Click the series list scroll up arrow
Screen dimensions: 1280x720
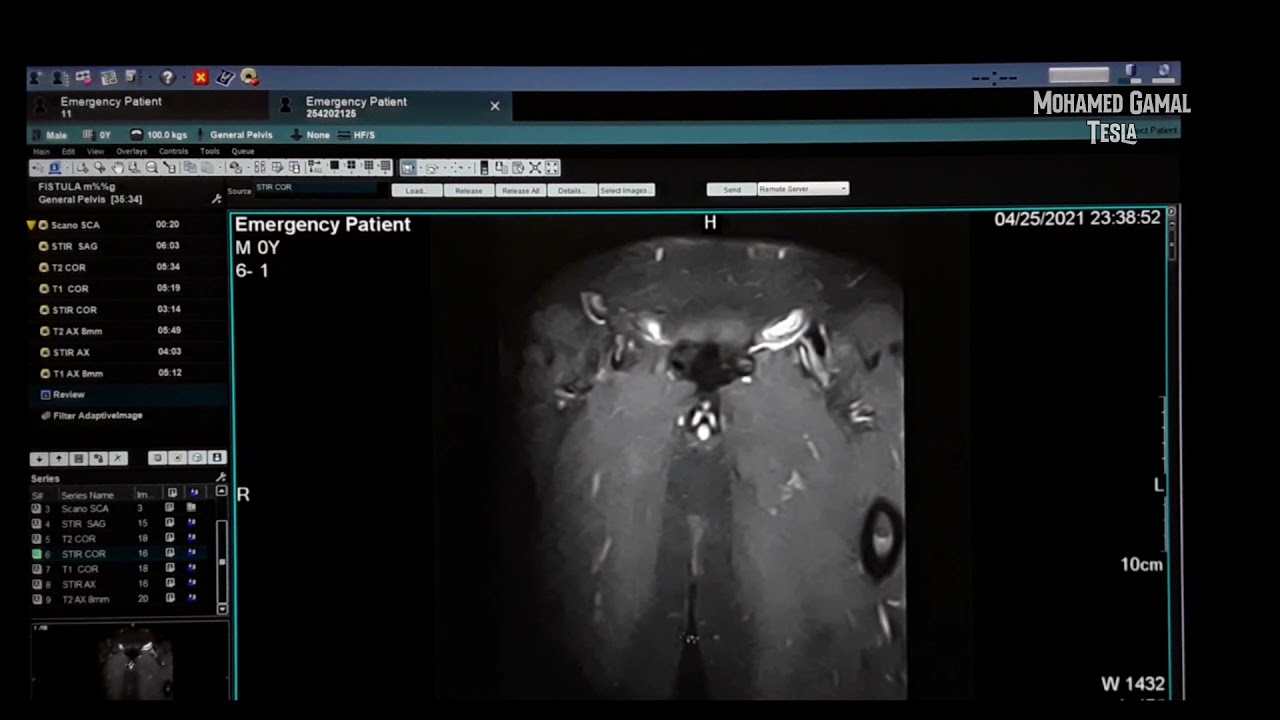[x=222, y=491]
